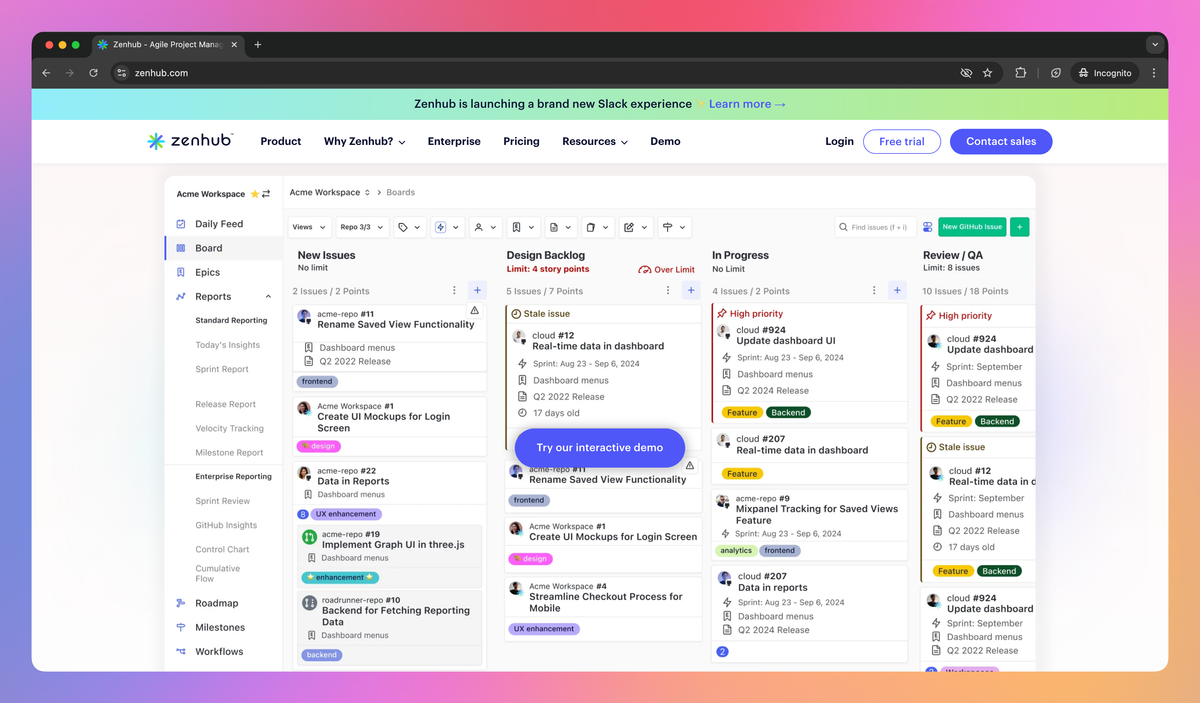The height and width of the screenshot is (703, 1200).
Task: Click the Zenhub logo
Action: 190,141
